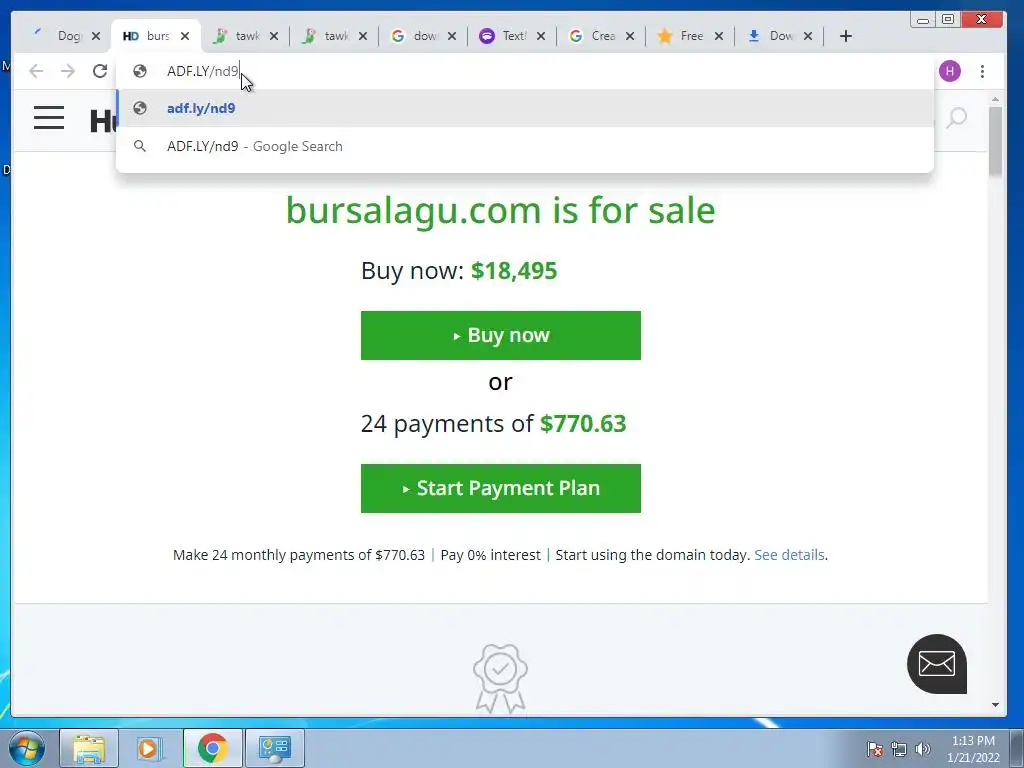Click the award ribbon badge icon

click(500, 678)
